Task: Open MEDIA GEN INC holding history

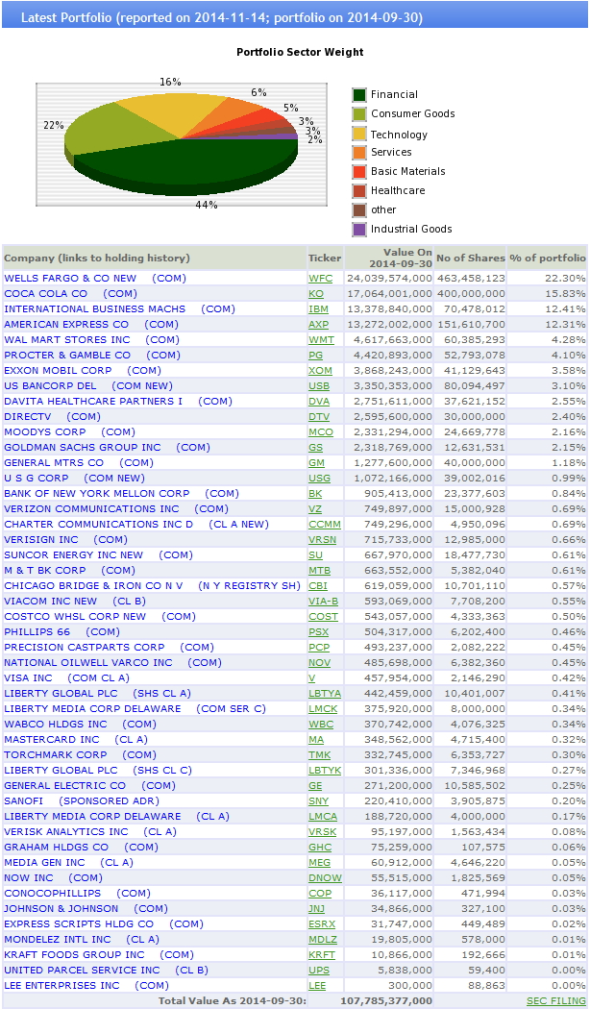Action: (x=68, y=862)
